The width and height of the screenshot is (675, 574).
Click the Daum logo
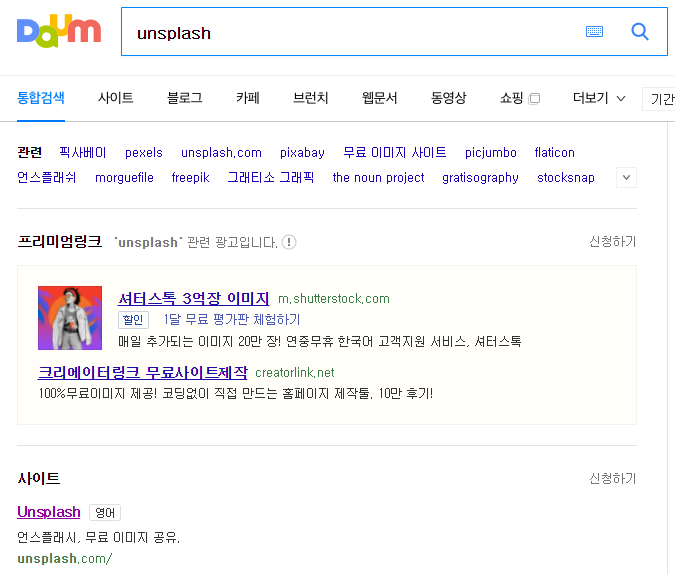[x=59, y=31]
